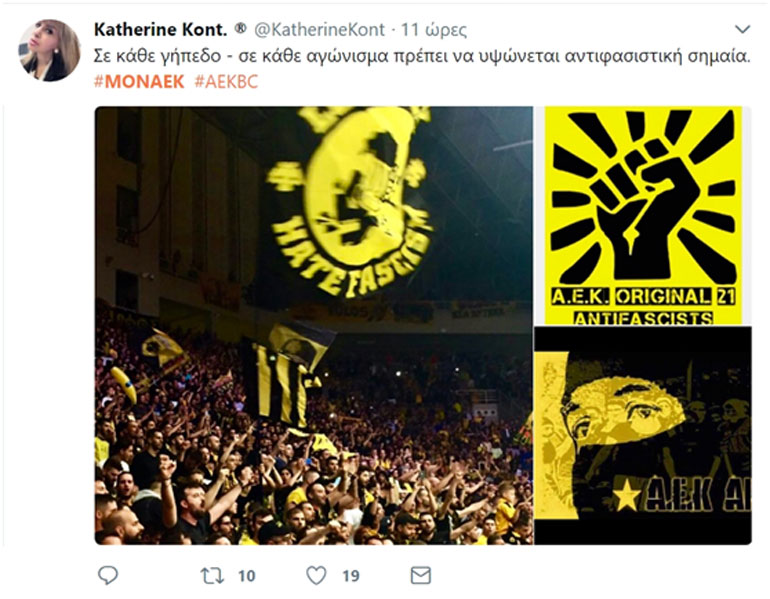Open the #AEKBC hashtag

click(226, 82)
